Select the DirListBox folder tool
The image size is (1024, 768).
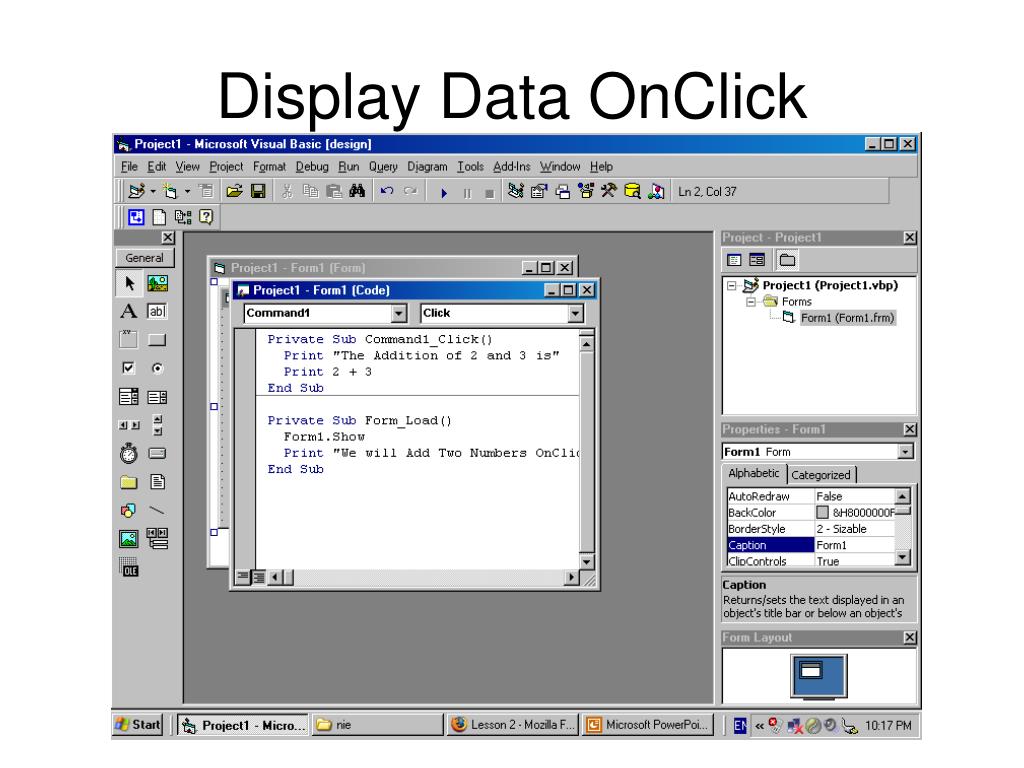tap(129, 482)
